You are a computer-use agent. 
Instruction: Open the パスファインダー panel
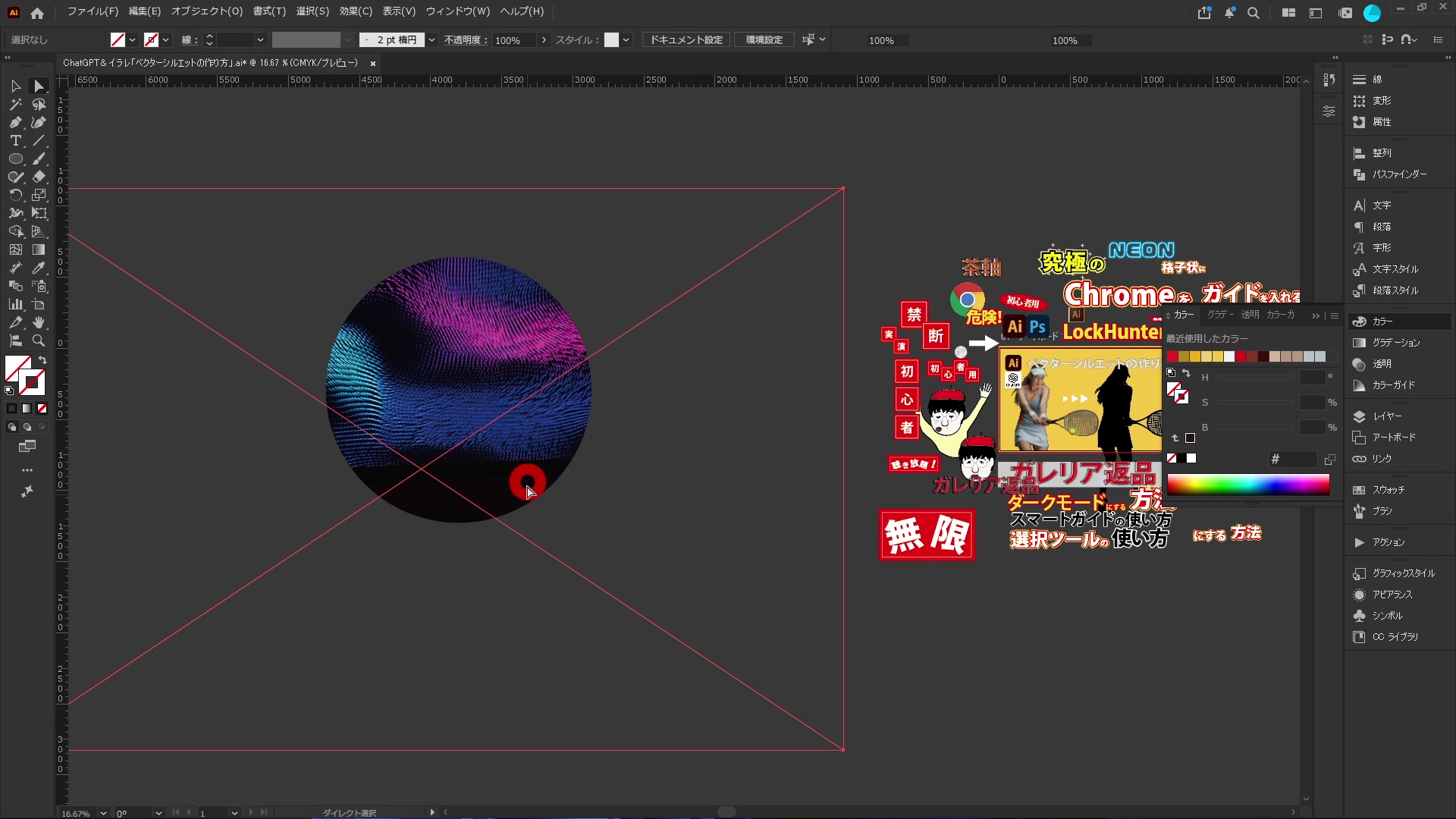point(1399,174)
